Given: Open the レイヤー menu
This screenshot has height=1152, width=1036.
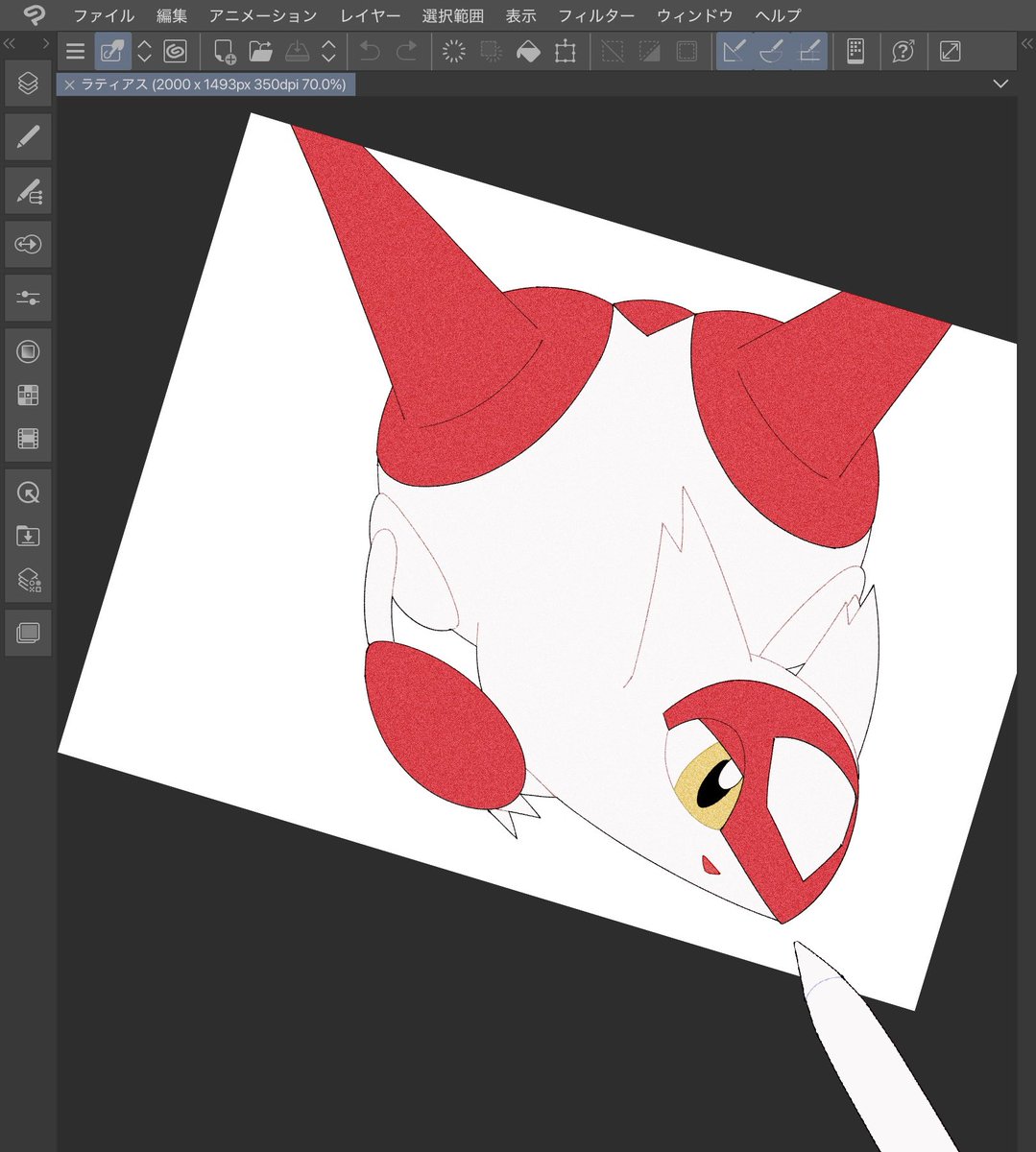Looking at the screenshot, I should [x=370, y=15].
